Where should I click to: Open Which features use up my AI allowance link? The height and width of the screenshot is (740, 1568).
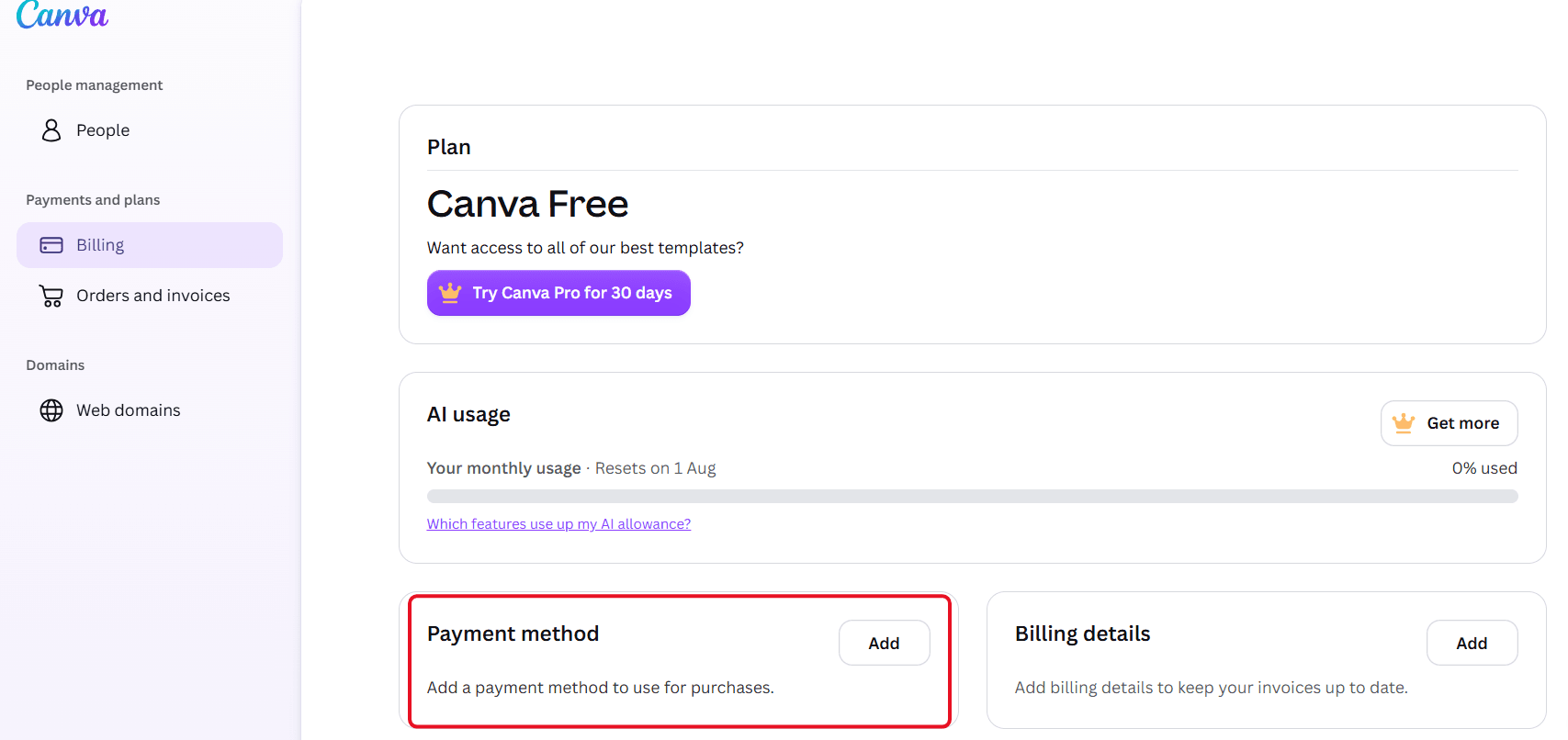point(558,524)
